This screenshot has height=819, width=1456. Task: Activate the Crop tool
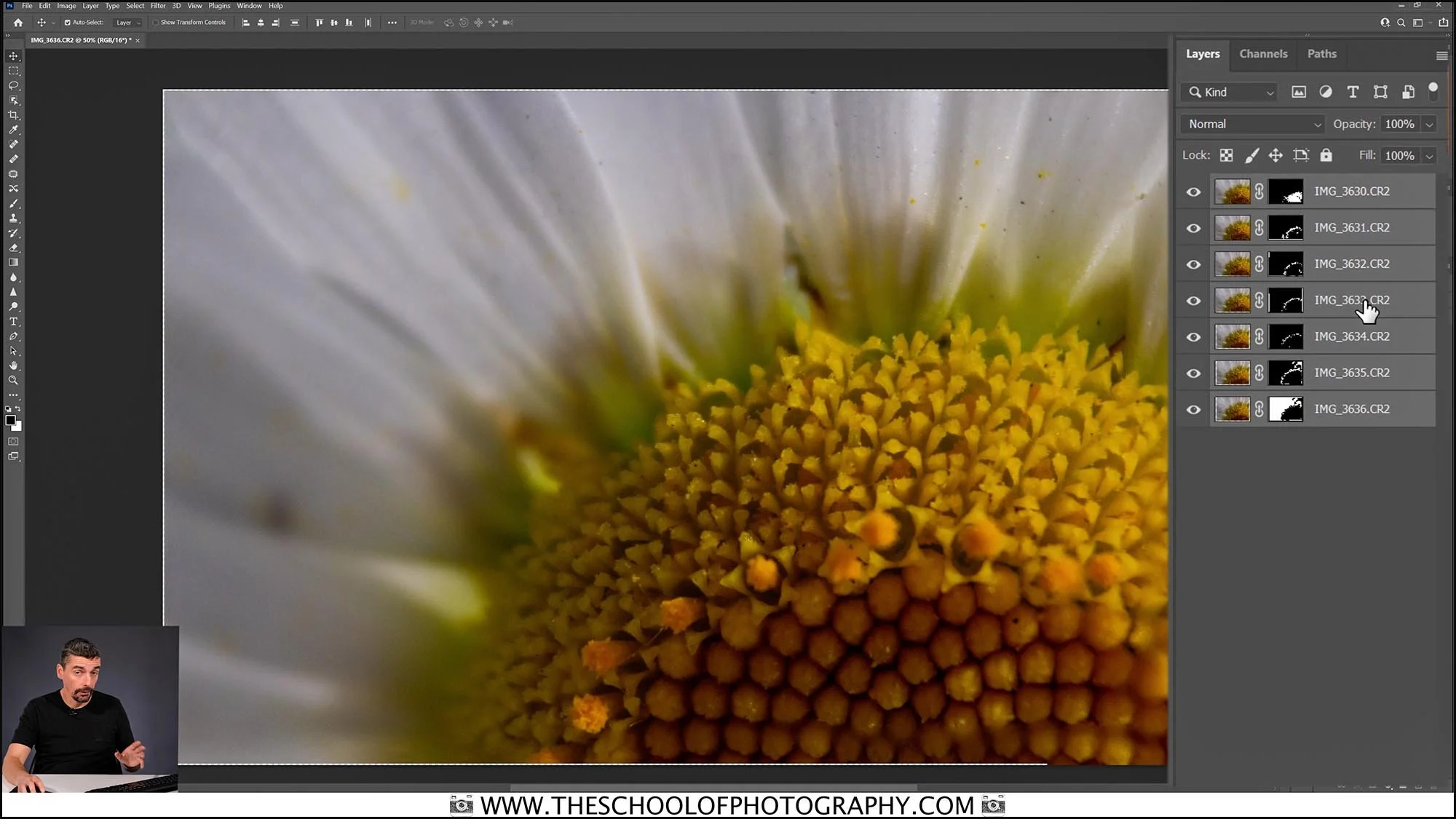point(13,115)
